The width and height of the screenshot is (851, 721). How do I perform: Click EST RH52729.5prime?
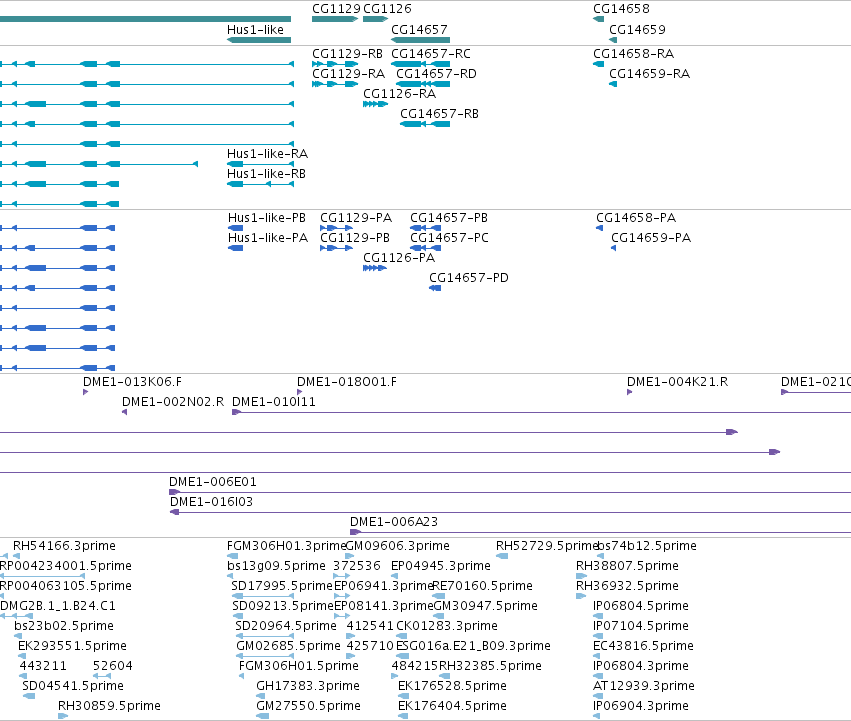[x=547, y=546]
